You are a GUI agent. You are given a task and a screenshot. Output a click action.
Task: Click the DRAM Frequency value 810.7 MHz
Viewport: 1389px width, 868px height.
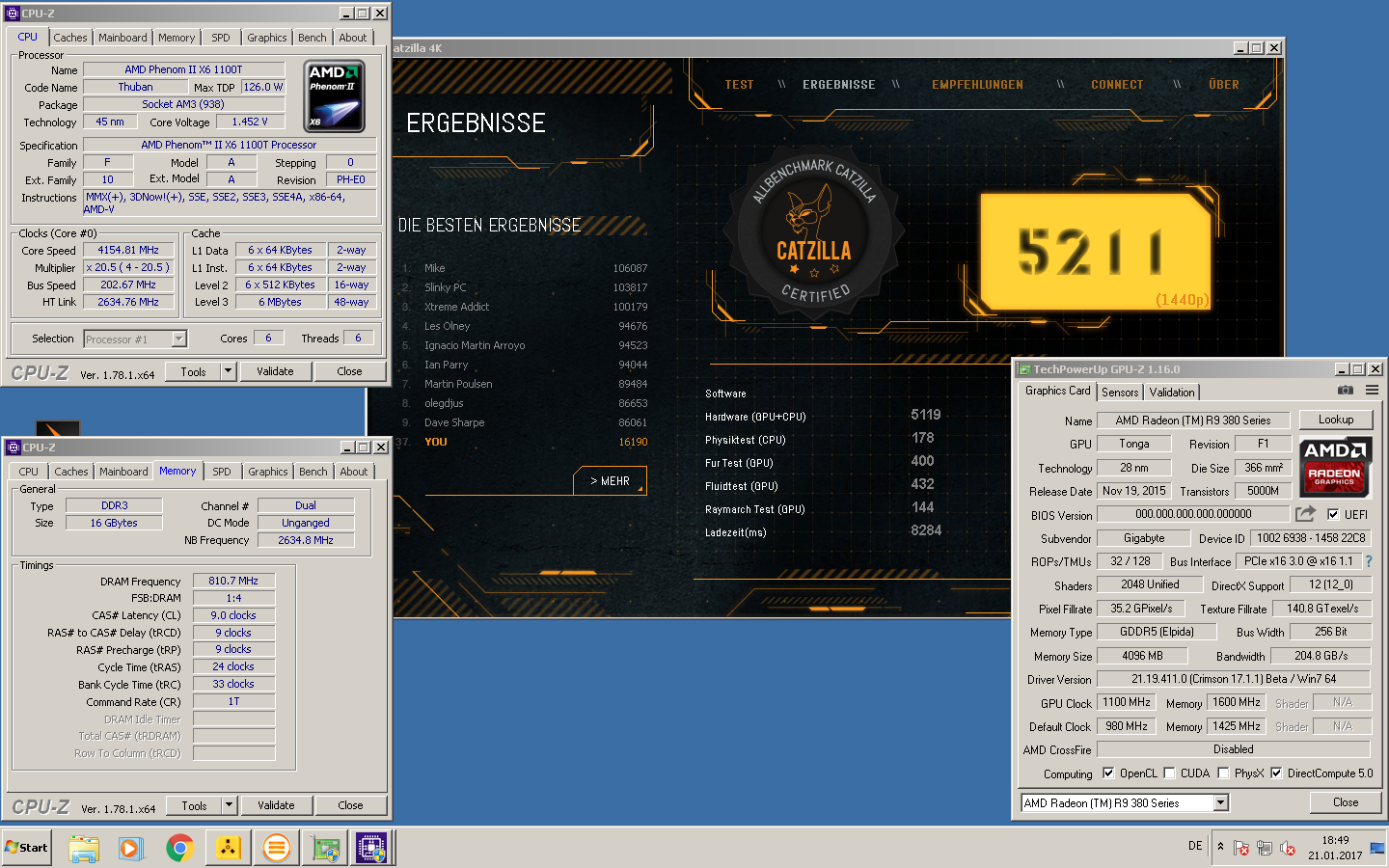click(233, 581)
